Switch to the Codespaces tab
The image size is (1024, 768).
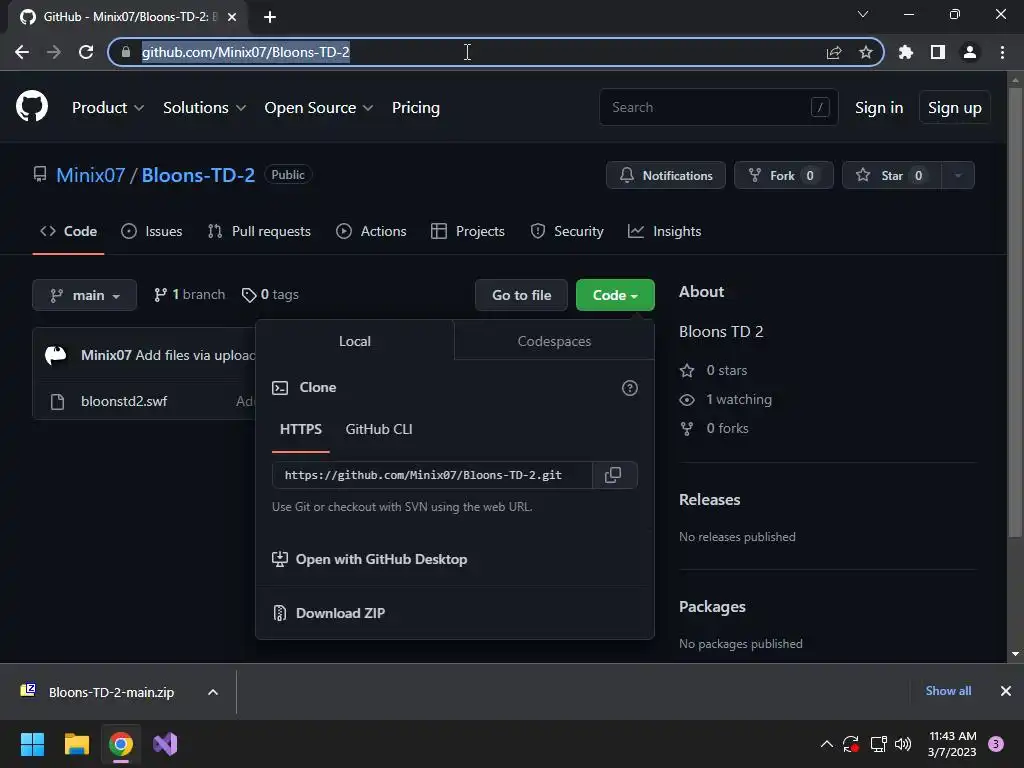coord(554,341)
